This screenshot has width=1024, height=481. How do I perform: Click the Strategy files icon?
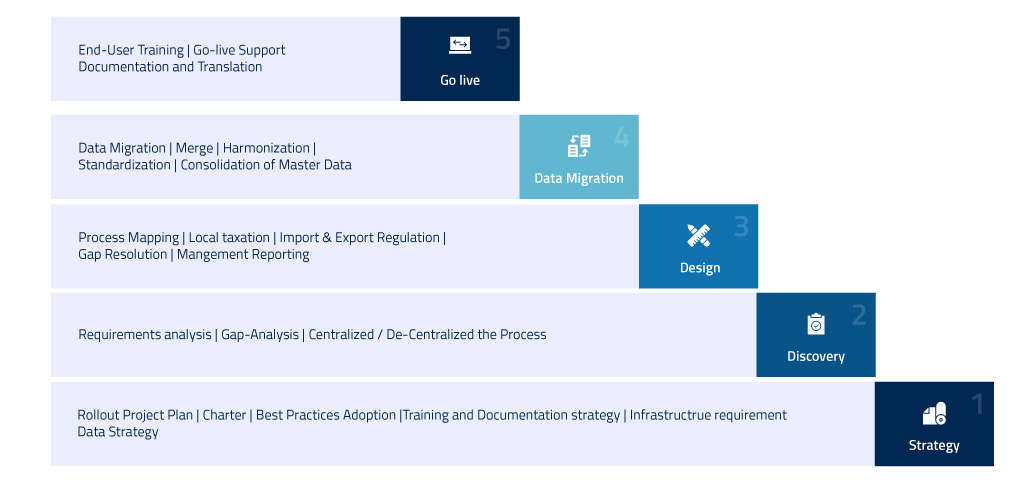click(x=934, y=414)
